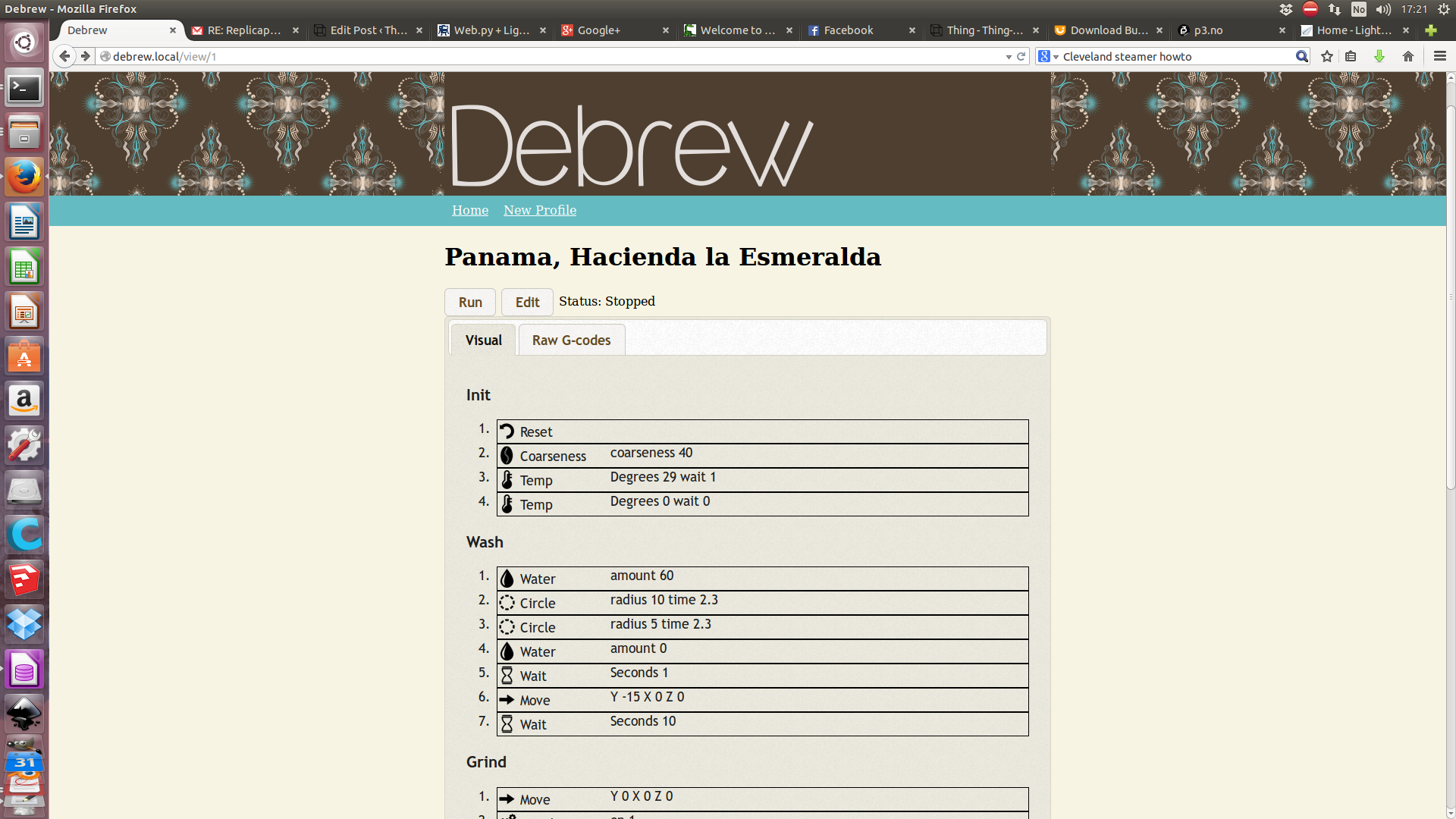This screenshot has width=1456, height=819.
Task: Switch to the Facebook browser tab
Action: pos(848,30)
